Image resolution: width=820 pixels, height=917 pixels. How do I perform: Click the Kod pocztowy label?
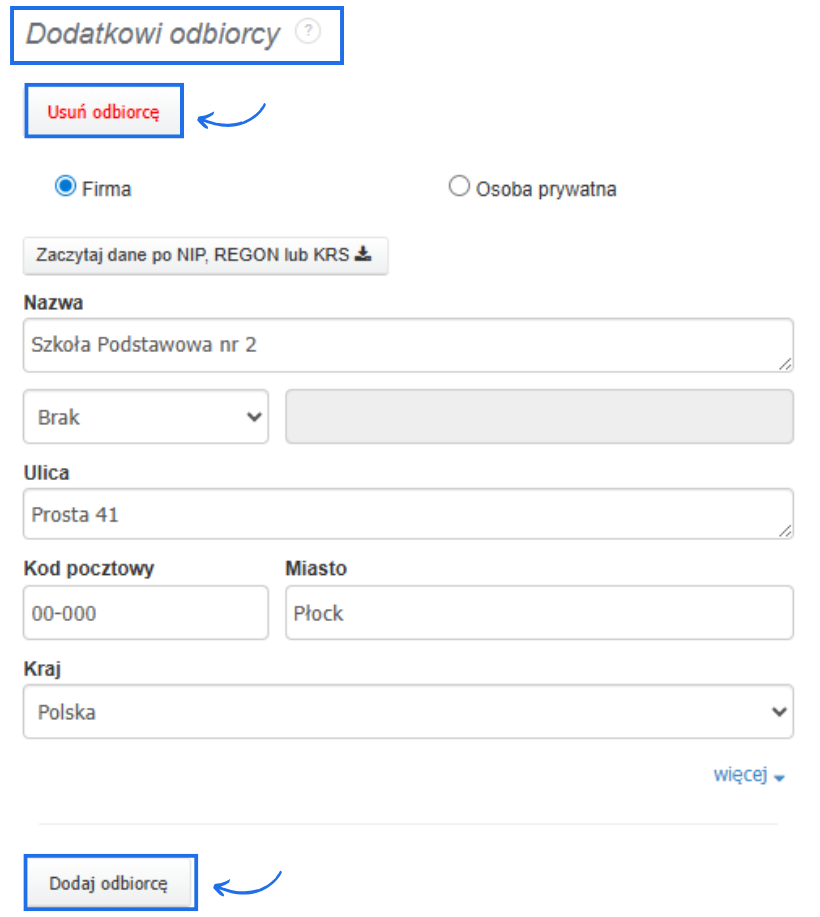pyautogui.click(x=89, y=569)
